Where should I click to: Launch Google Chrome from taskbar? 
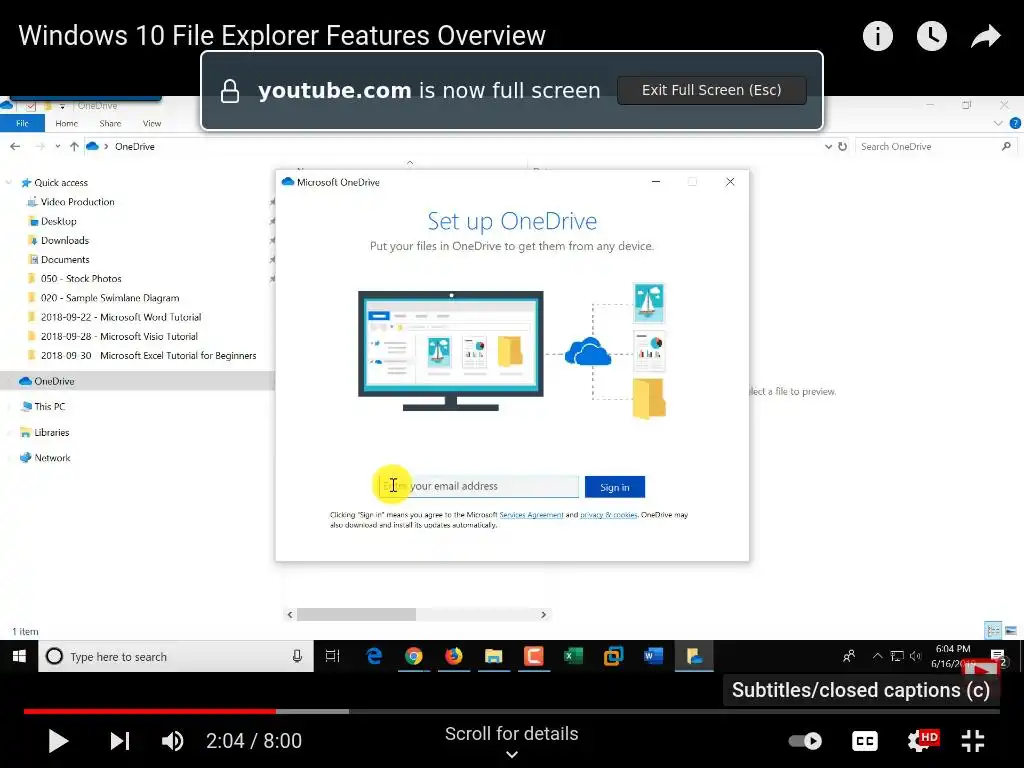pos(413,656)
